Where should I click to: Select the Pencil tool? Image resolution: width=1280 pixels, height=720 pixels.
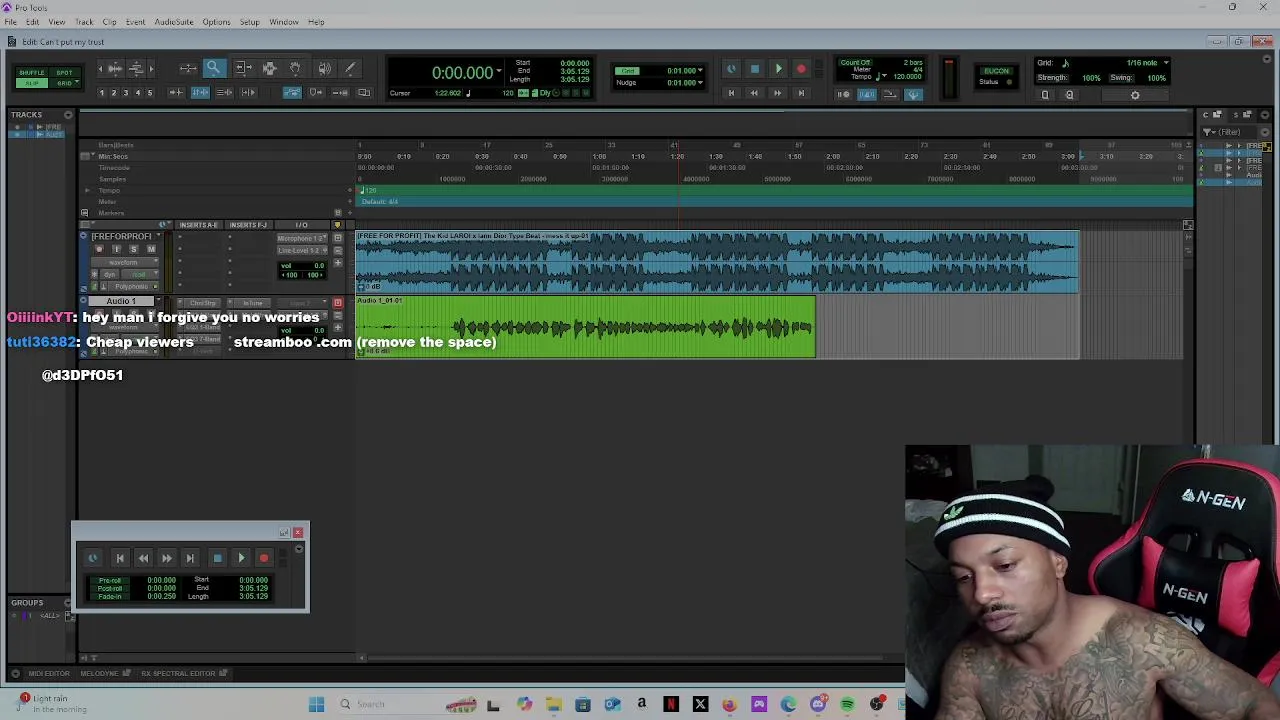point(350,68)
